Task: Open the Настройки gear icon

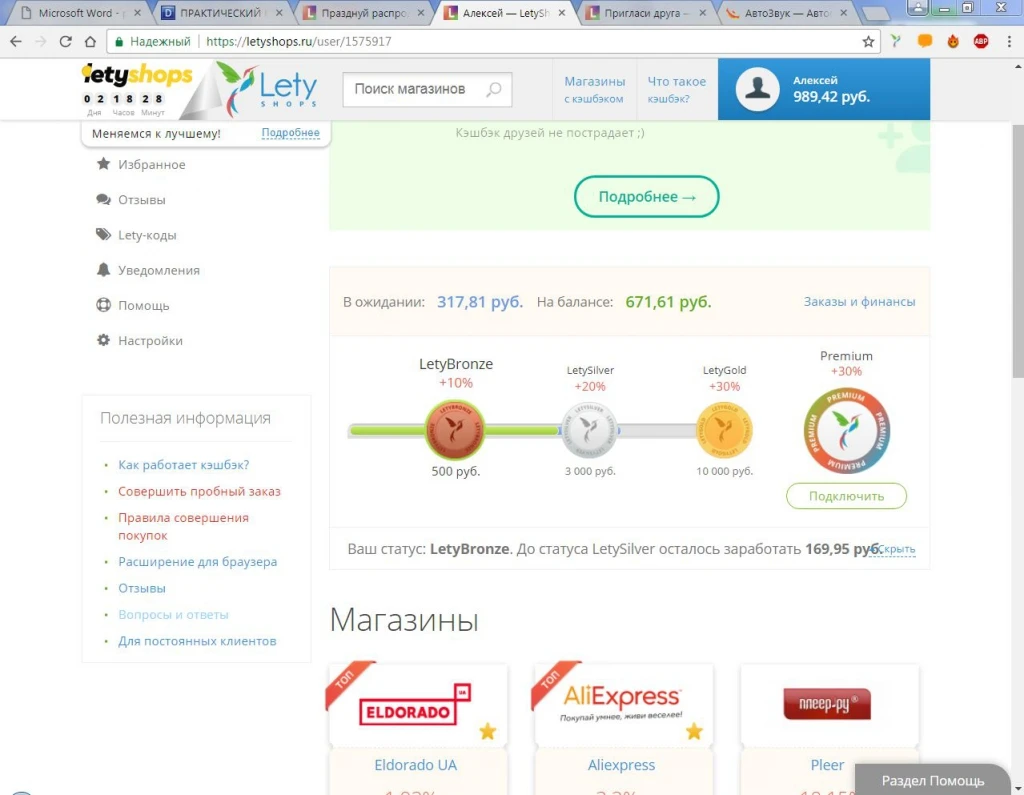Action: (x=103, y=340)
